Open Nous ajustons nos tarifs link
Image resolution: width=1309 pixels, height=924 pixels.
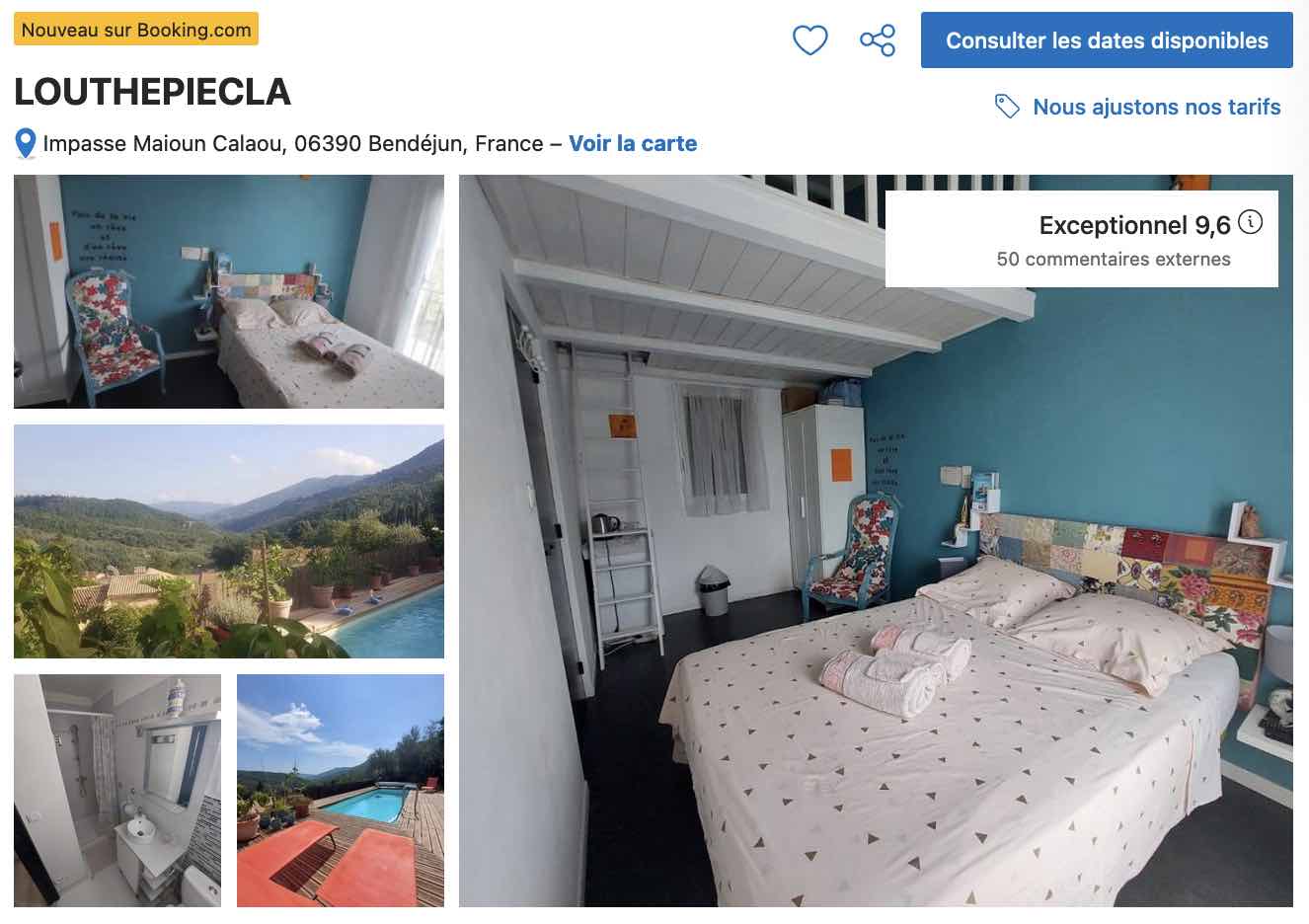point(1157,107)
